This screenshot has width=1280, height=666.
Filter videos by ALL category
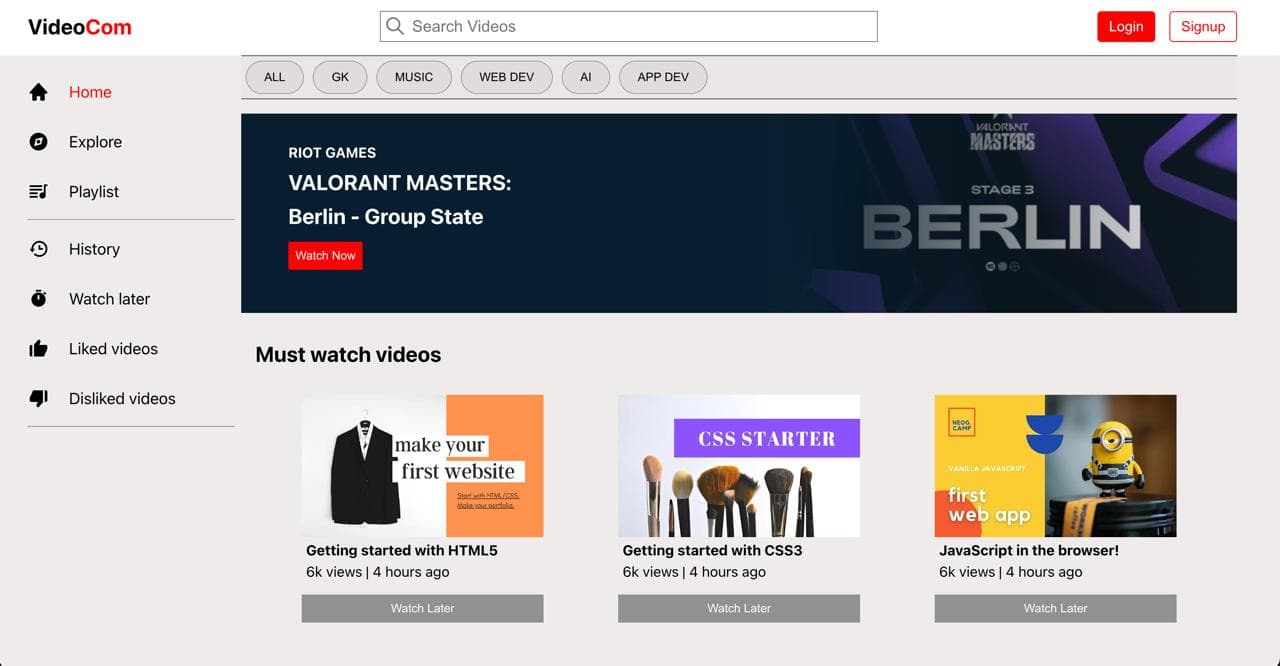point(274,77)
